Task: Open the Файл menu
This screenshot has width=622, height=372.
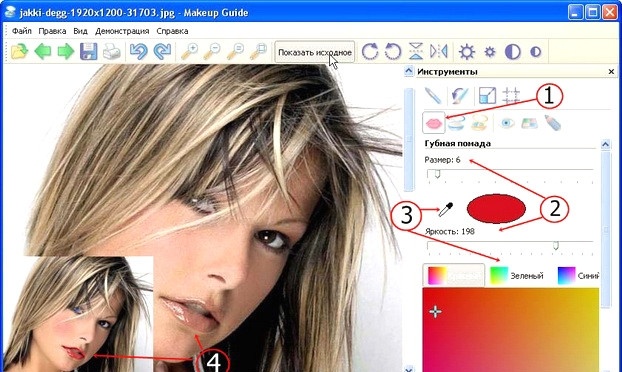Action: pos(21,31)
